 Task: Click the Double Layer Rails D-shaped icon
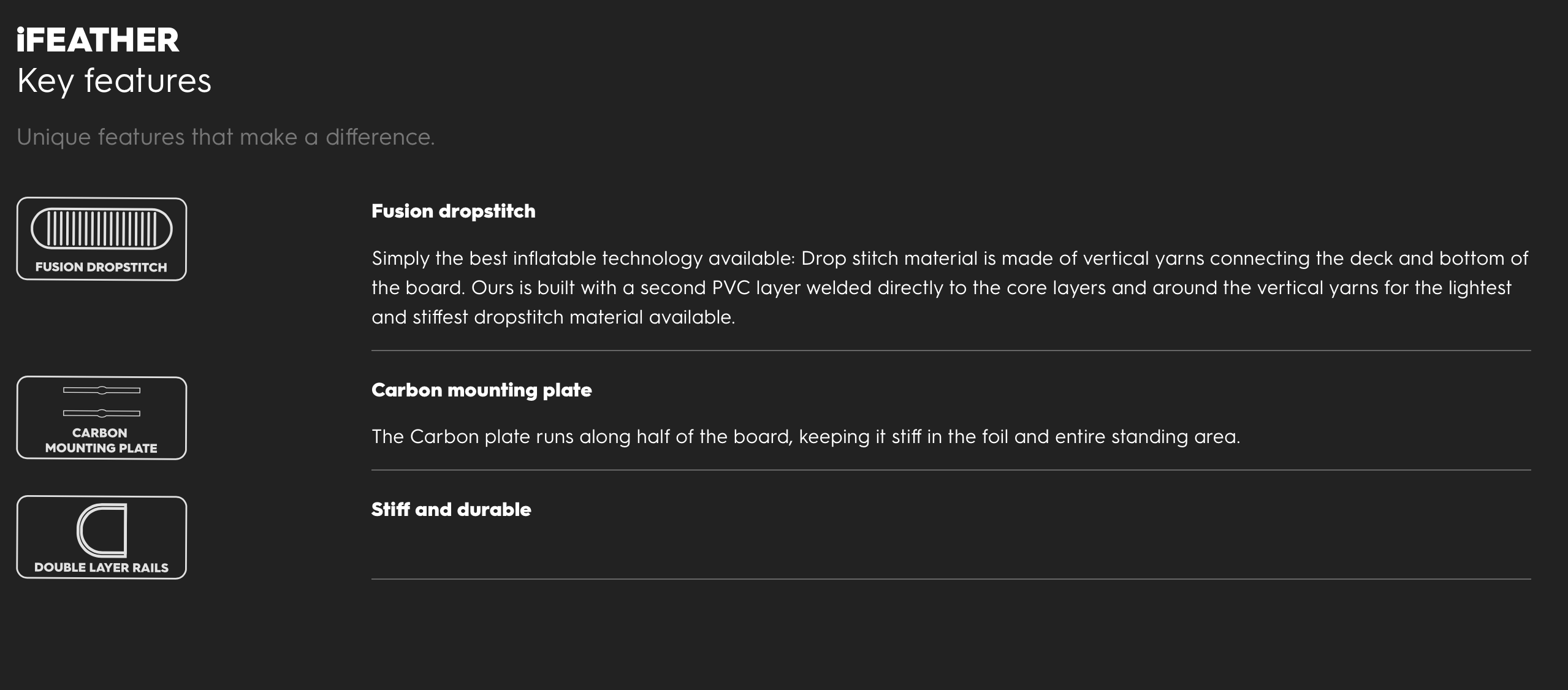[102, 530]
